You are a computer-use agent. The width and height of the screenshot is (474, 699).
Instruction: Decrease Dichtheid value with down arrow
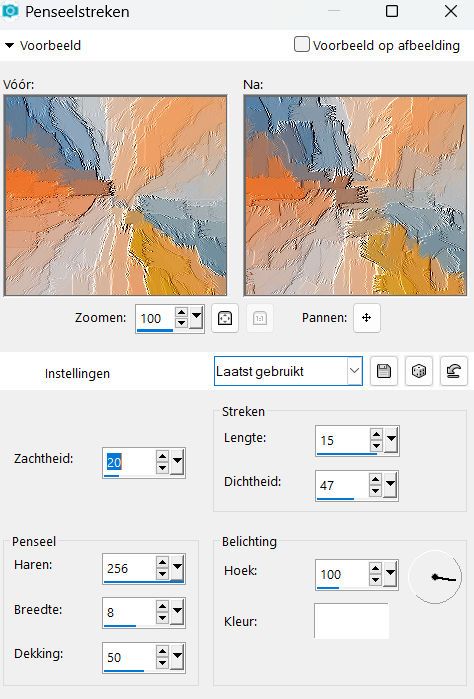click(x=375, y=491)
